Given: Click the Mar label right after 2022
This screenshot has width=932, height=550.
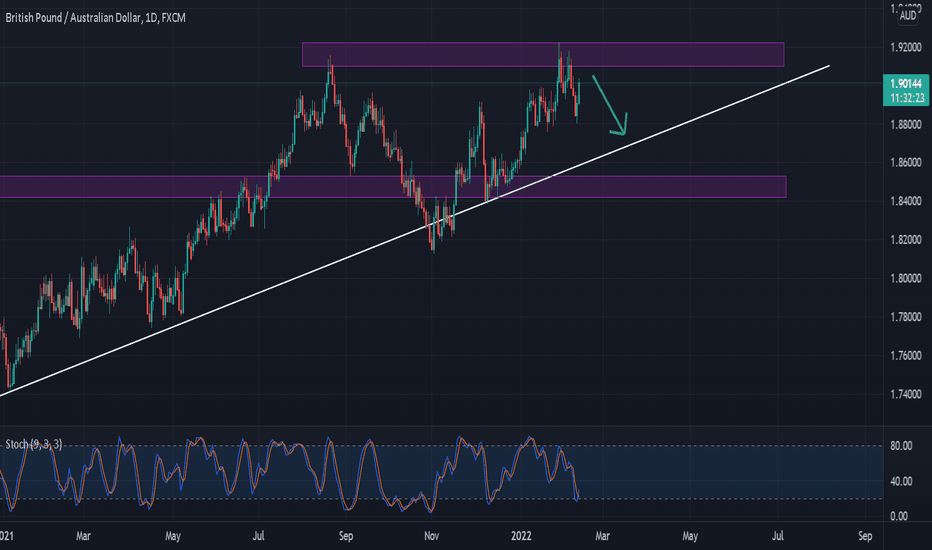Looking at the screenshot, I should (x=602, y=536).
